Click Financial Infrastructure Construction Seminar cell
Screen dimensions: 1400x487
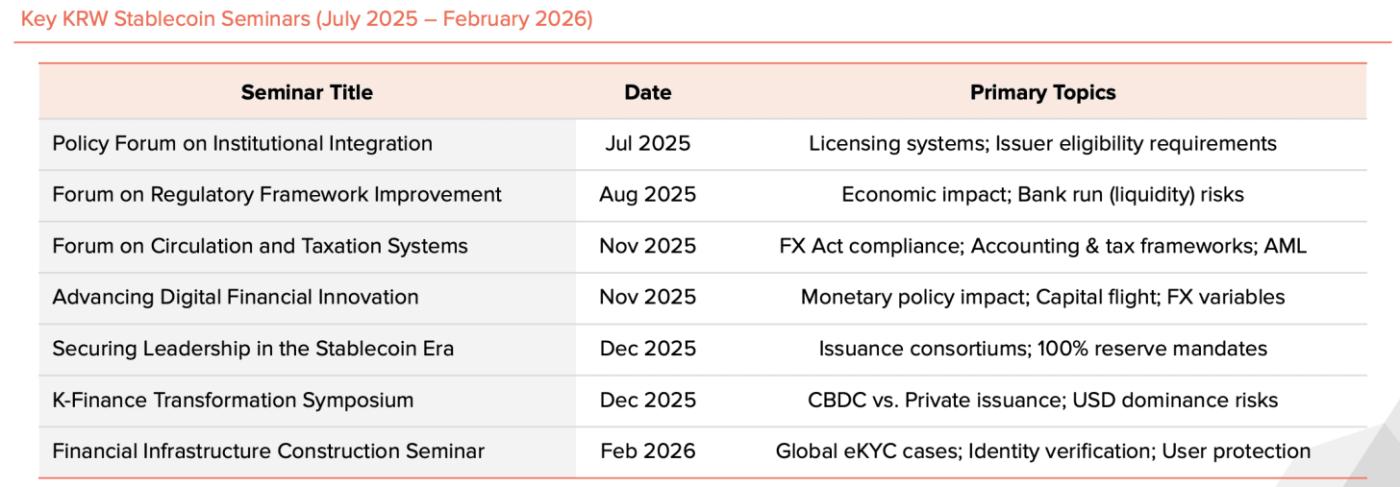point(268,452)
